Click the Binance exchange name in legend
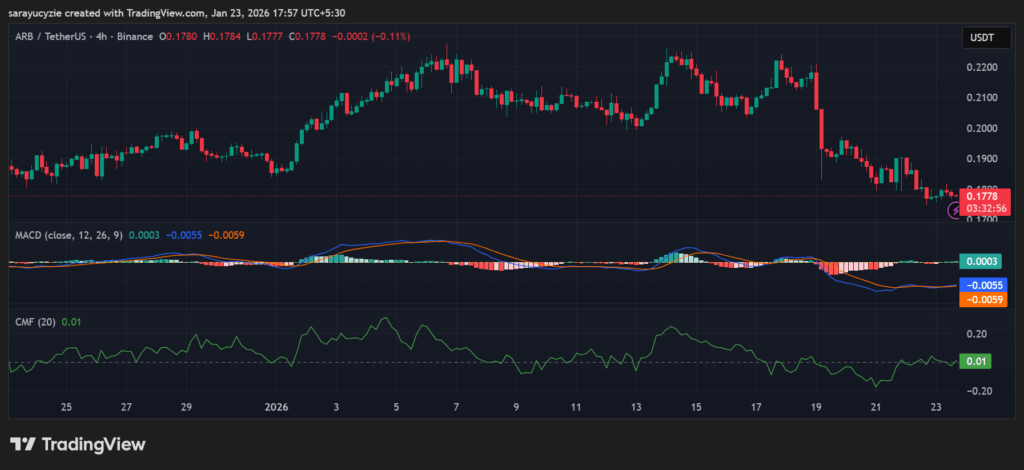 (x=137, y=37)
